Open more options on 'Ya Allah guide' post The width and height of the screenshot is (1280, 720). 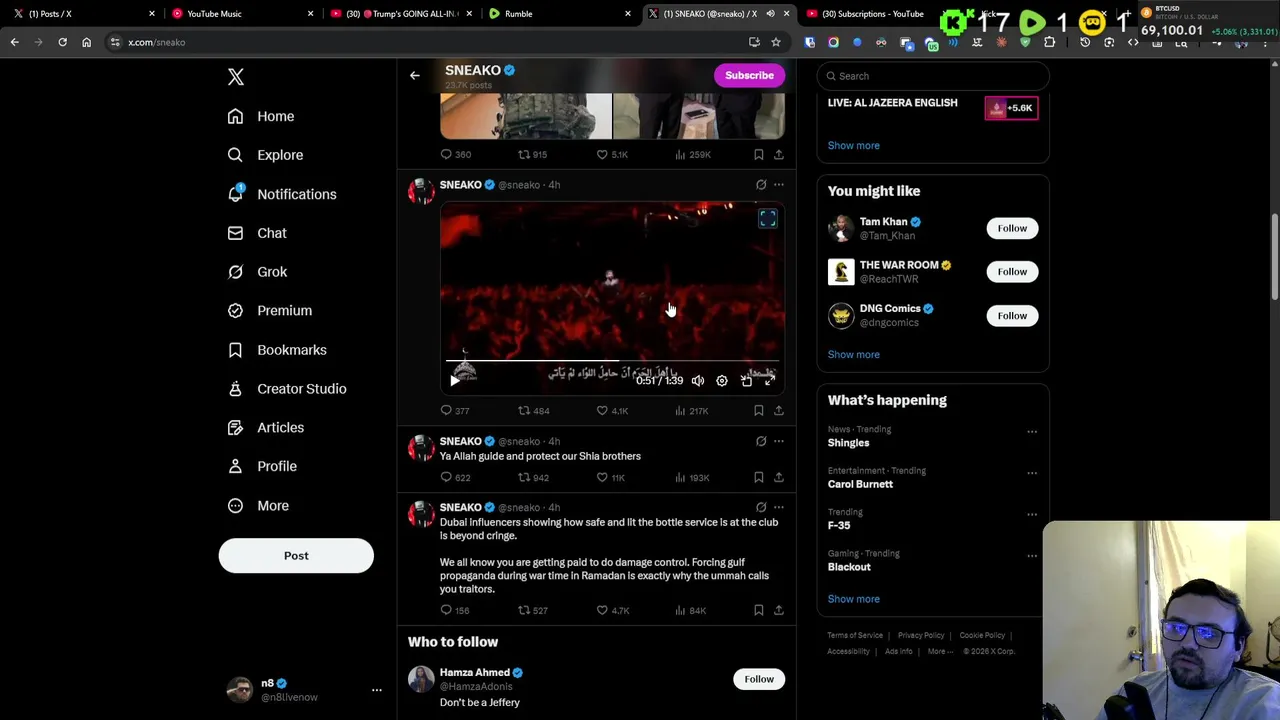click(x=779, y=441)
